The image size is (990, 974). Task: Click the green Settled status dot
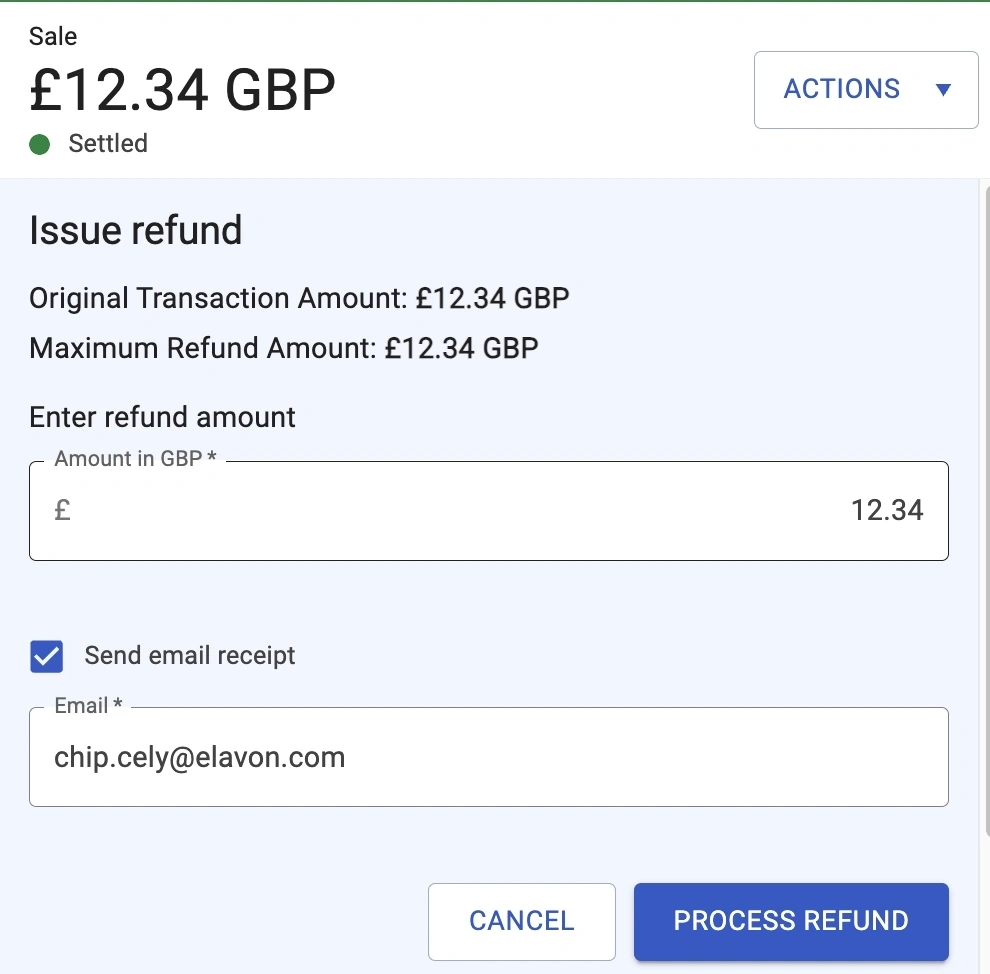pyautogui.click(x=40, y=145)
